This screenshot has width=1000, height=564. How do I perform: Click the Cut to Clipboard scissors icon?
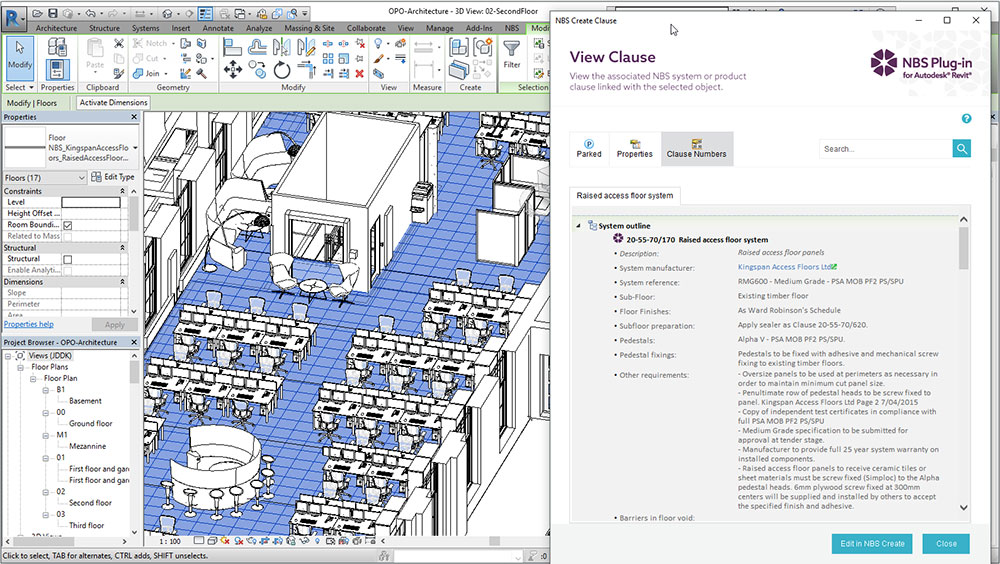pyautogui.click(x=119, y=43)
